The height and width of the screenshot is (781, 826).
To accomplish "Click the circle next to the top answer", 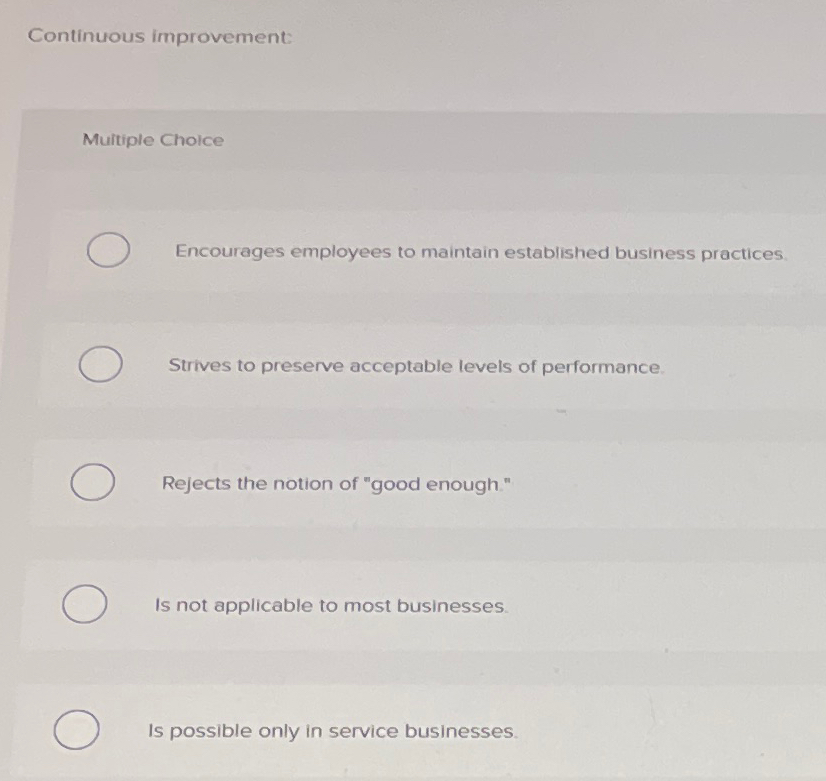I will [x=107, y=251].
